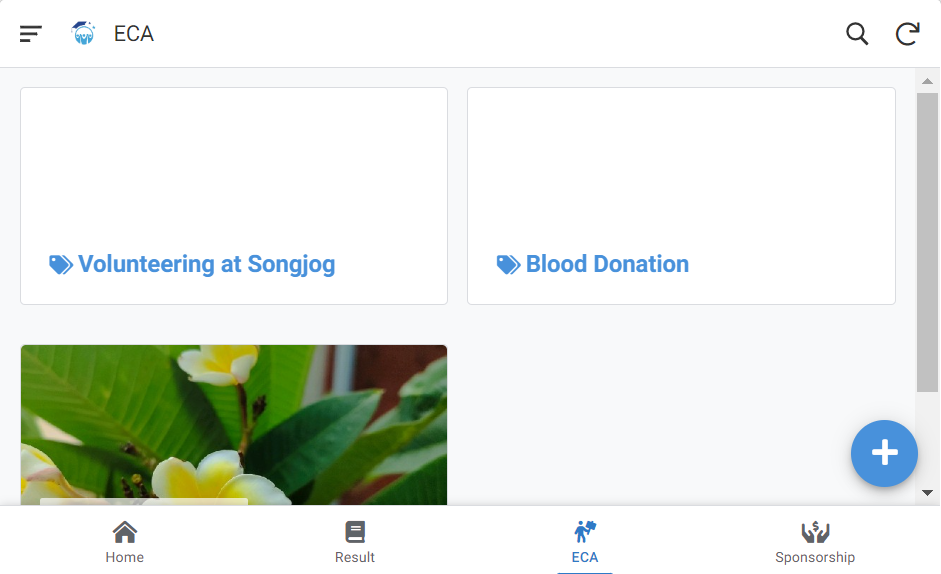
Task: Open the Blood Donation title link
Action: point(607,264)
